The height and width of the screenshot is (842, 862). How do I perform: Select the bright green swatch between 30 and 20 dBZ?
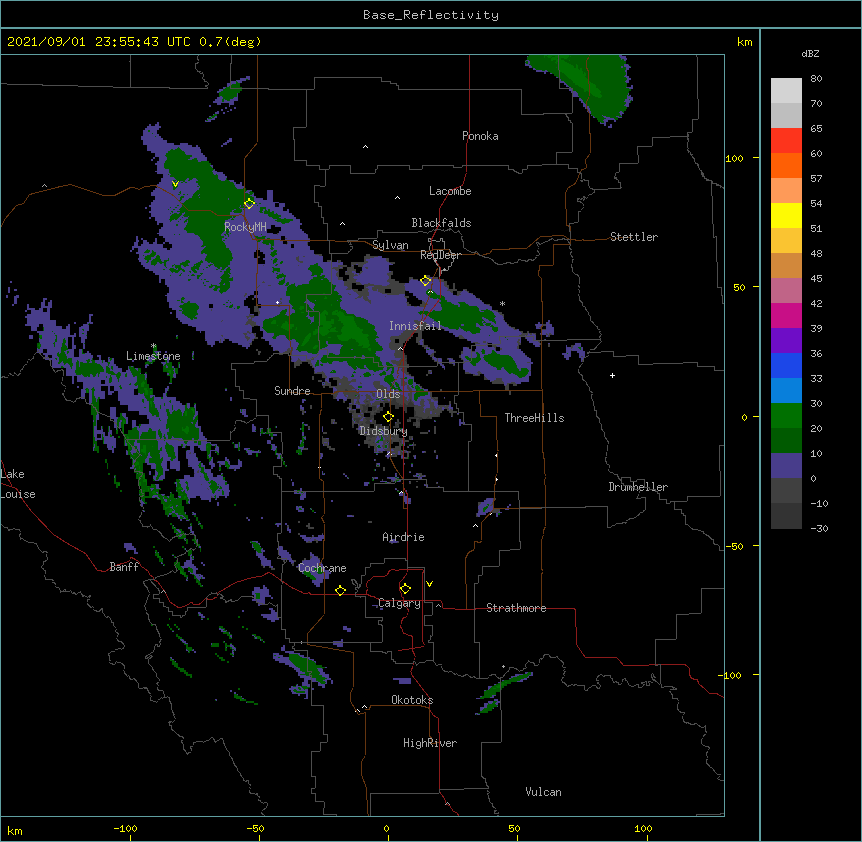click(786, 416)
